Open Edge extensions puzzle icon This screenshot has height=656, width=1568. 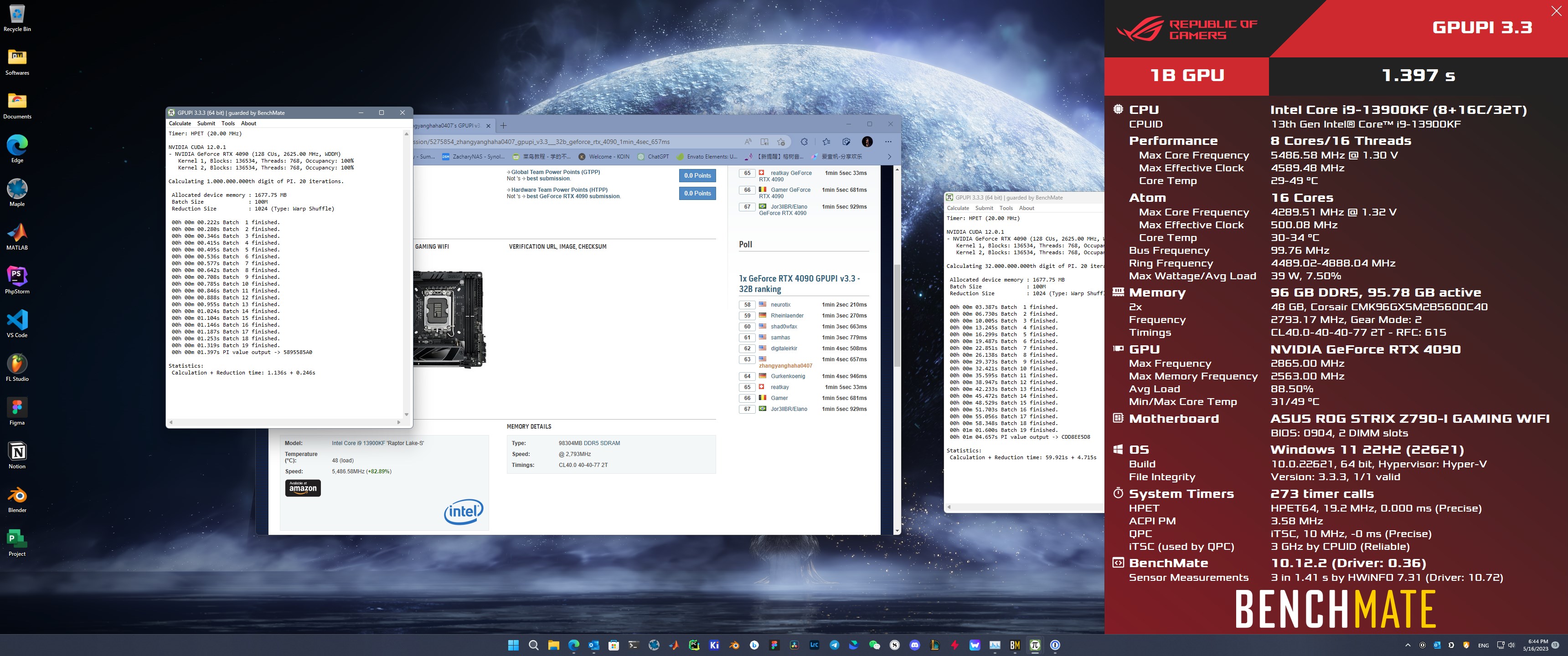tap(804, 142)
